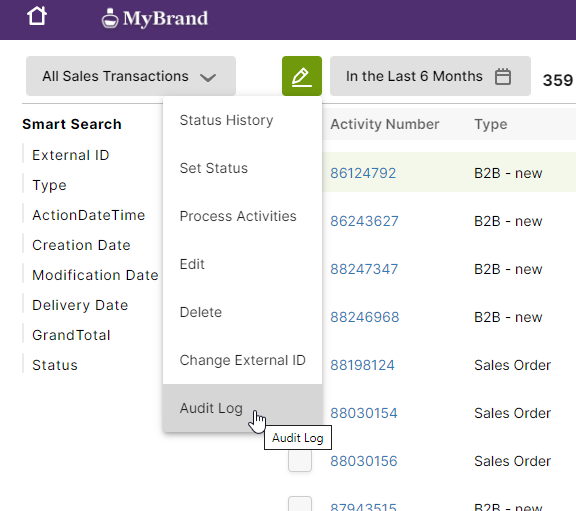Click the MyBrand logo
This screenshot has height=511, width=576.
[155, 18]
